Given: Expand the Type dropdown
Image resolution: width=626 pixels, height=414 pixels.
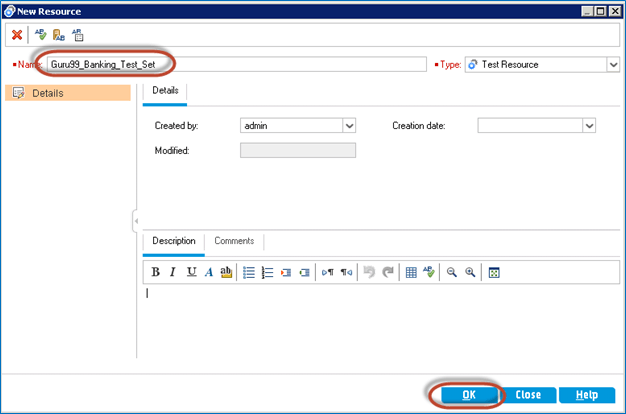Looking at the screenshot, I should [612, 65].
